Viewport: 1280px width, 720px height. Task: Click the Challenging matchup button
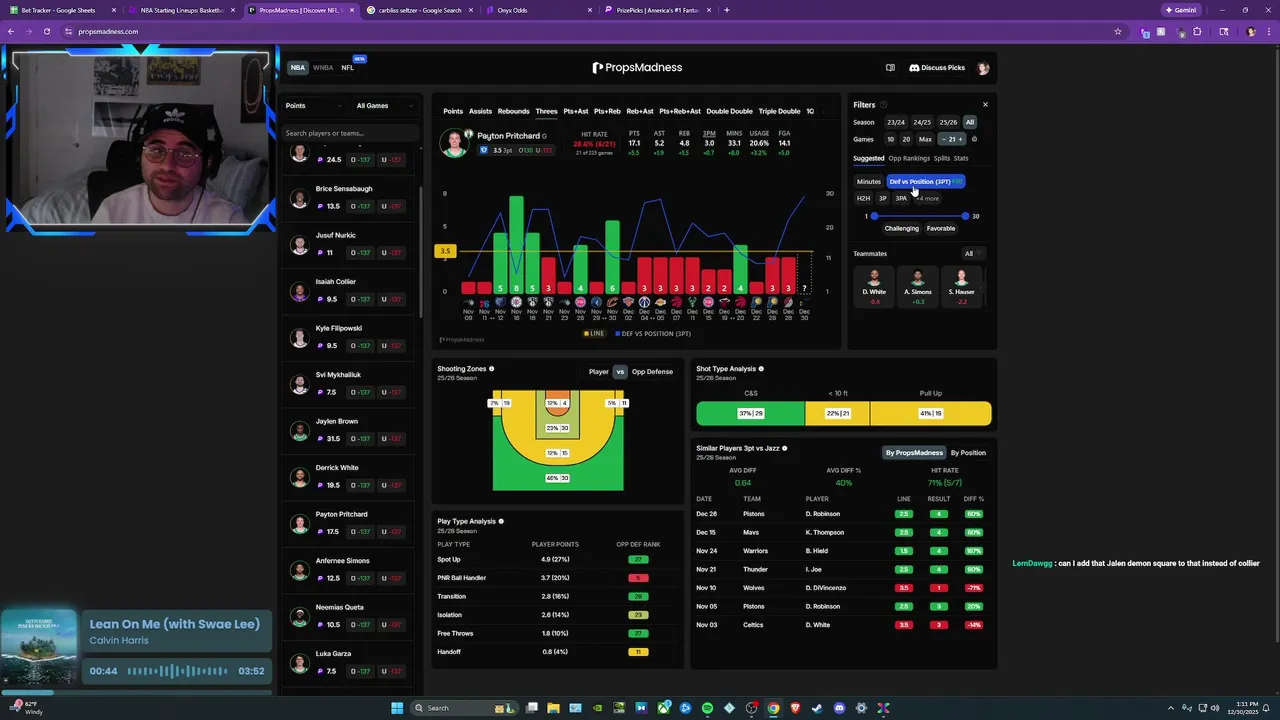[x=901, y=228]
